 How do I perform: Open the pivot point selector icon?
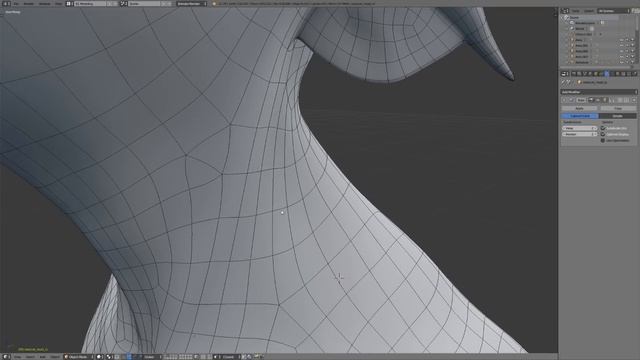[109, 357]
